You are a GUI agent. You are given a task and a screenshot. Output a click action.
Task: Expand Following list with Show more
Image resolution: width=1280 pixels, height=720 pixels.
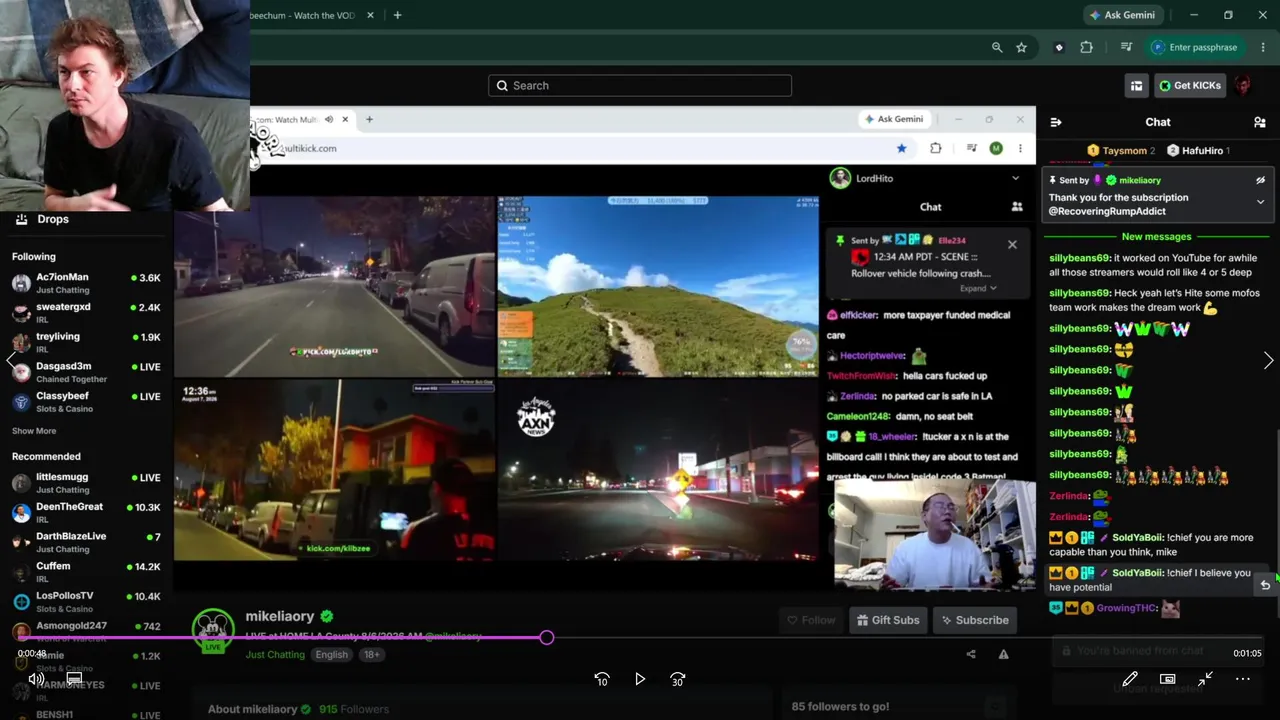34,431
